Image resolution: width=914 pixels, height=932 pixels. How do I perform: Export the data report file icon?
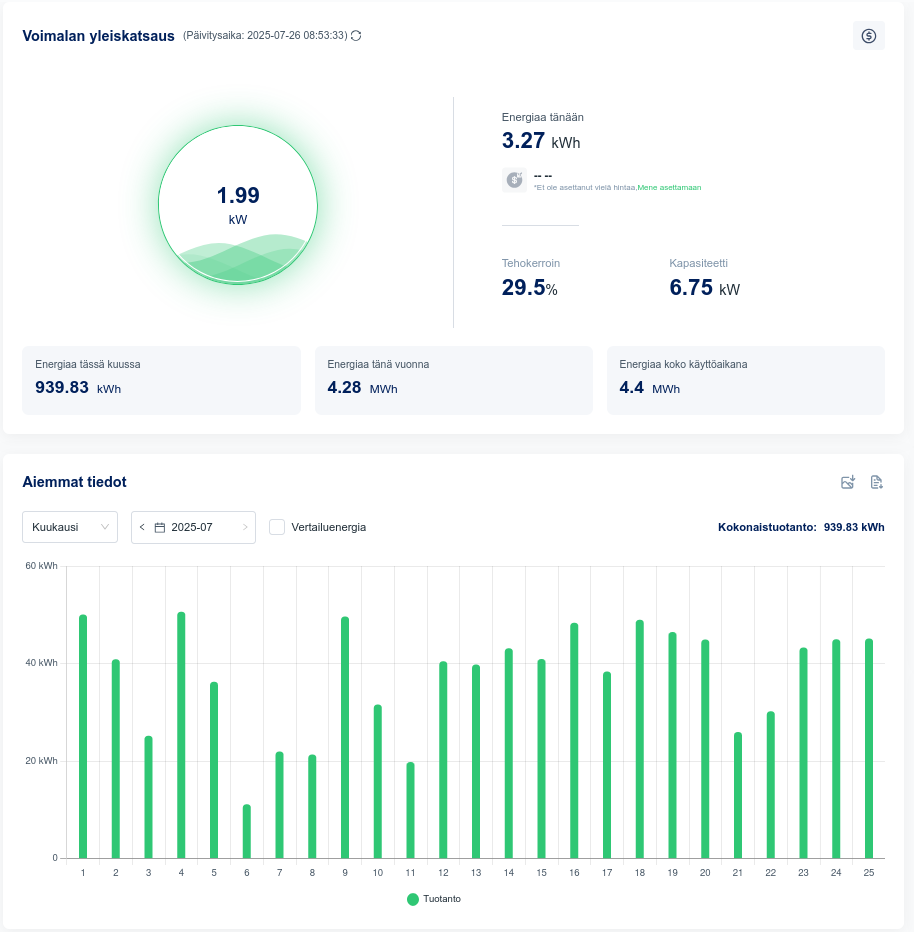[x=877, y=482]
